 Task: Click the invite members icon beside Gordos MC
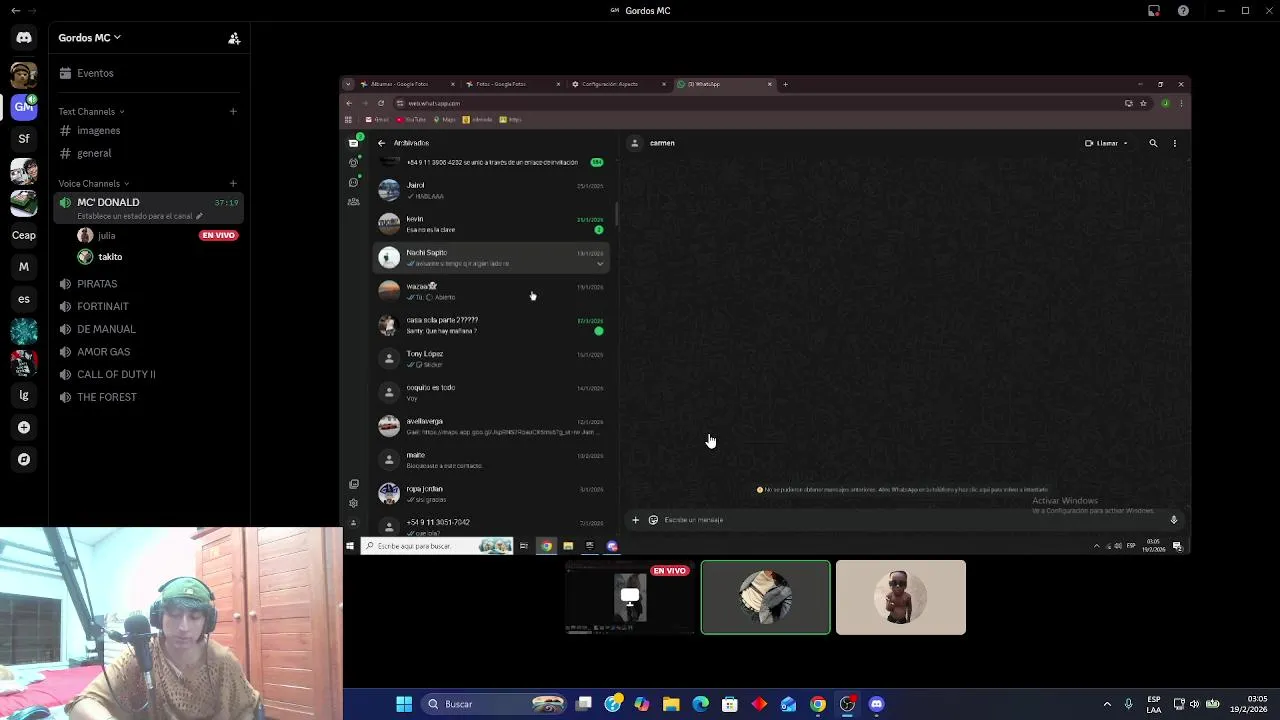pyautogui.click(x=234, y=38)
